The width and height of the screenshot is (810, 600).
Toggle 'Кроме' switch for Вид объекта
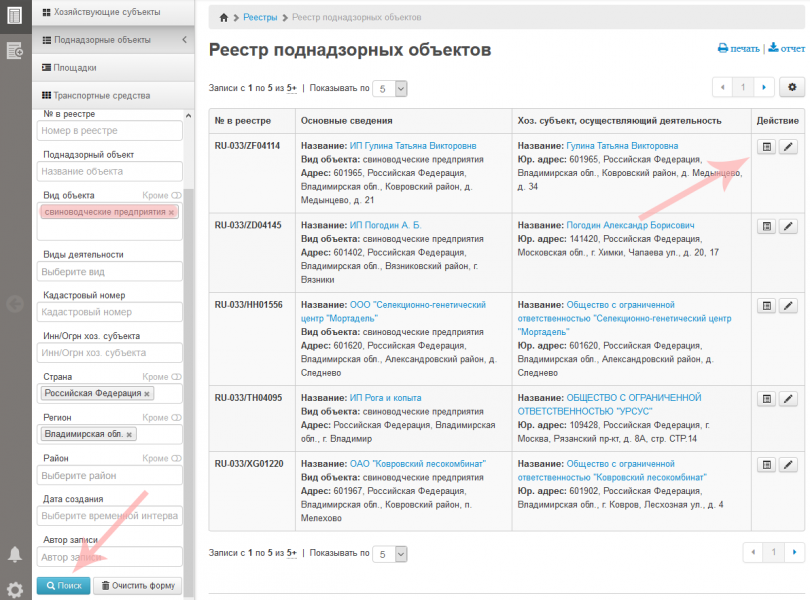[176, 196]
